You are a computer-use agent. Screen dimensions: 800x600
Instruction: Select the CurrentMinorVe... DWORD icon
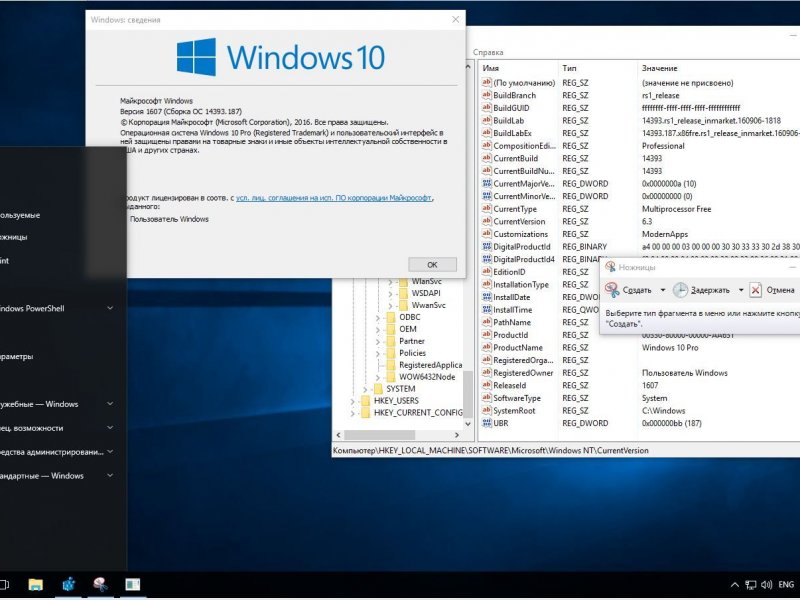click(486, 196)
